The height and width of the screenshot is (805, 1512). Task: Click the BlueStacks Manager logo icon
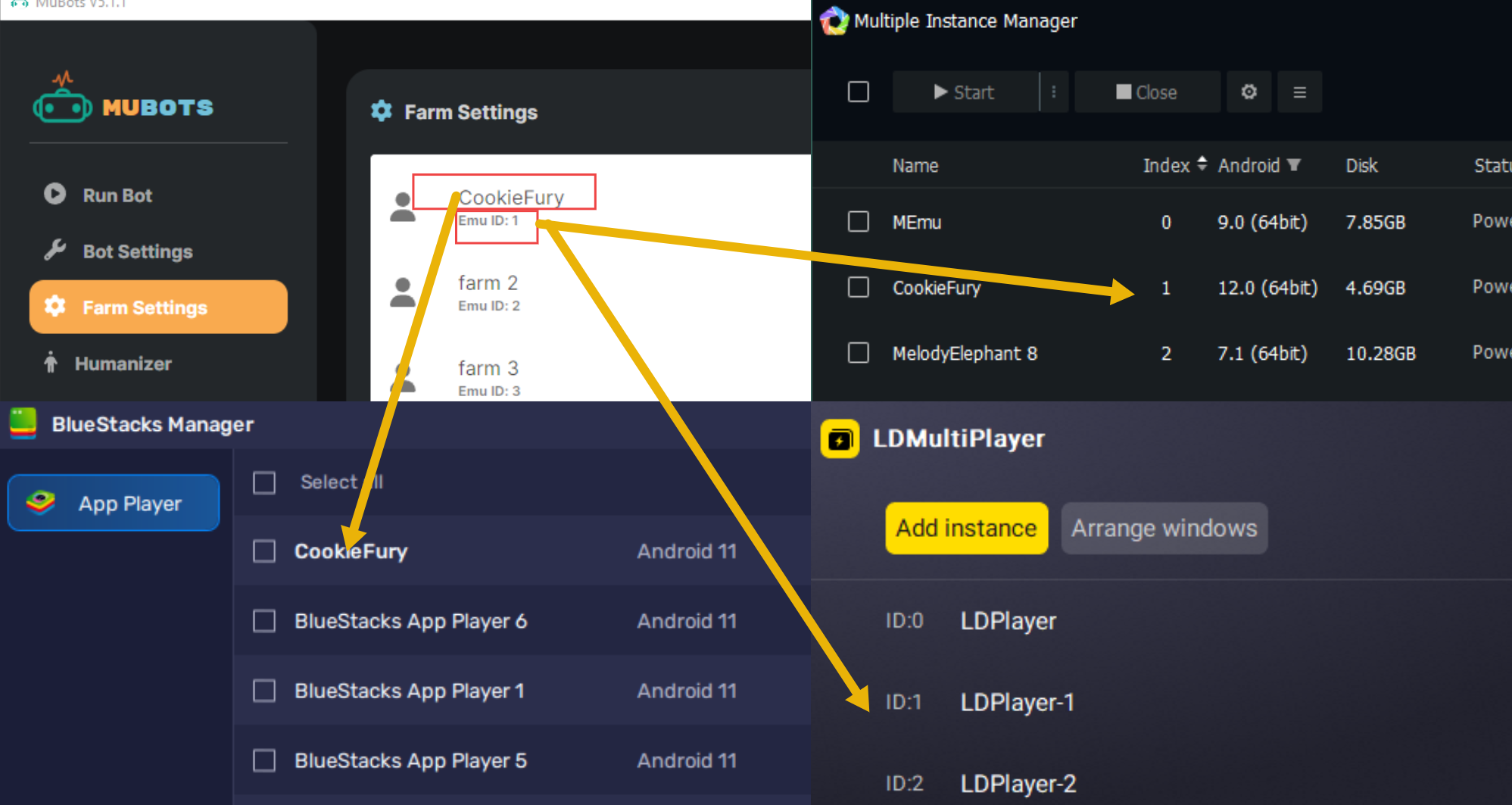(x=23, y=423)
